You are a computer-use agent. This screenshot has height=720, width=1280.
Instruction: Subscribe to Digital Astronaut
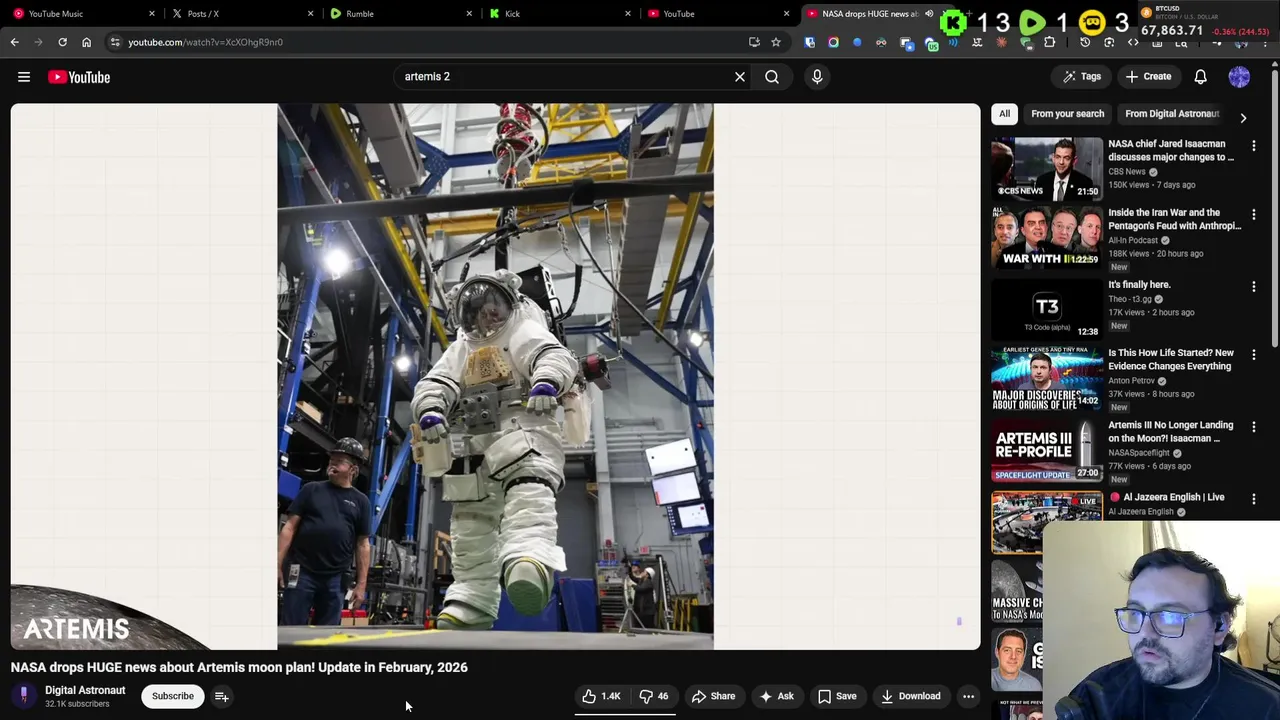(173, 696)
